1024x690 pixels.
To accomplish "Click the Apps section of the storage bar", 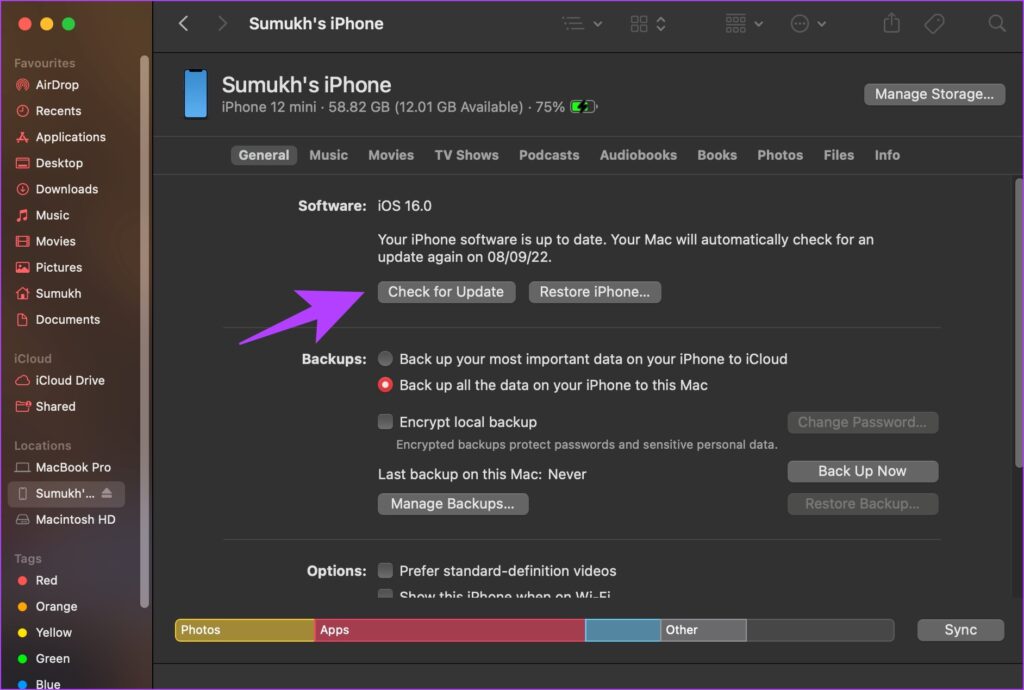I will [x=450, y=629].
